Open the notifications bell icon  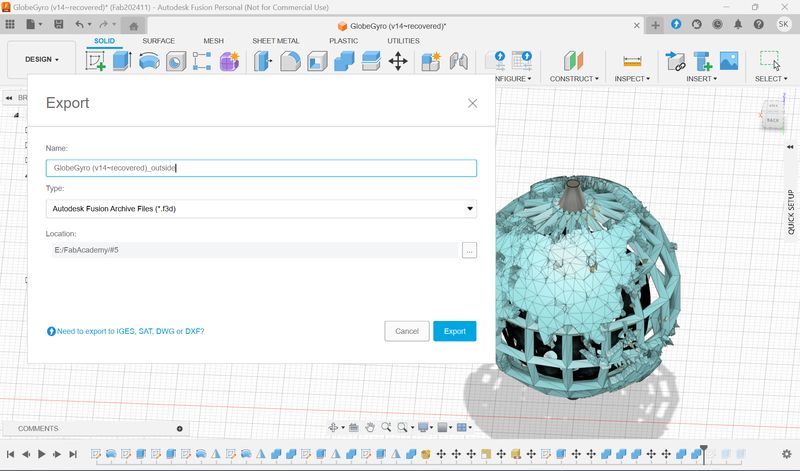[x=738, y=24]
